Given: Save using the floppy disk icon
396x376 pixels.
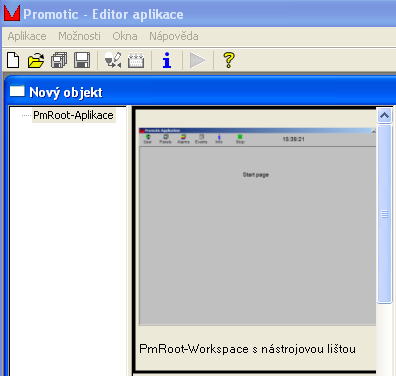Looking at the screenshot, I should coord(82,60).
